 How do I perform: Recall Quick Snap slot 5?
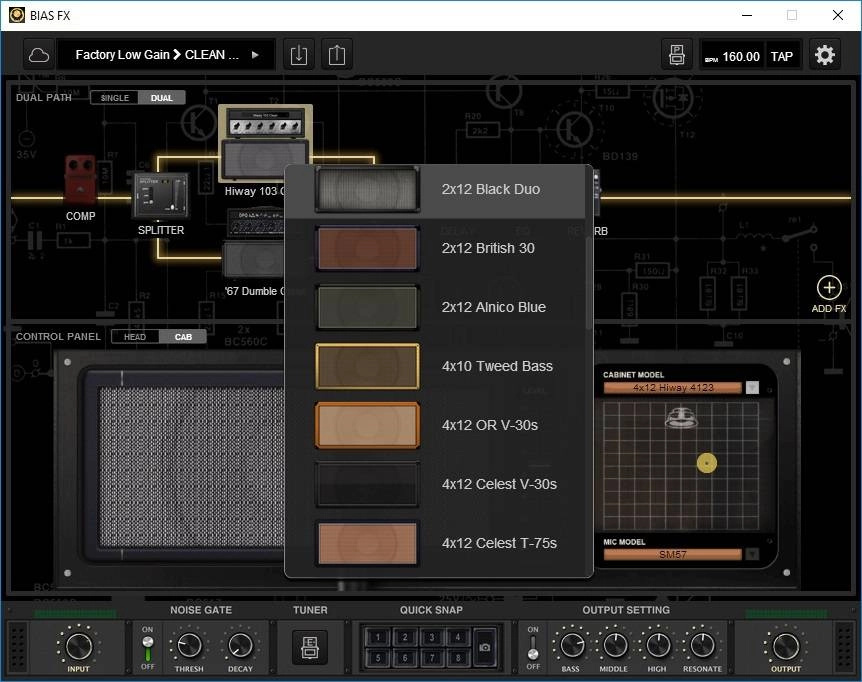pyautogui.click(x=378, y=657)
